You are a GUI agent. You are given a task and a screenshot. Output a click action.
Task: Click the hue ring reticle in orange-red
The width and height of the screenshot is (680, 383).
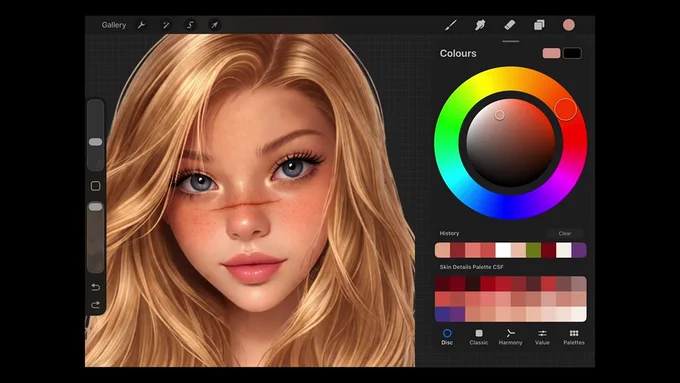(566, 109)
